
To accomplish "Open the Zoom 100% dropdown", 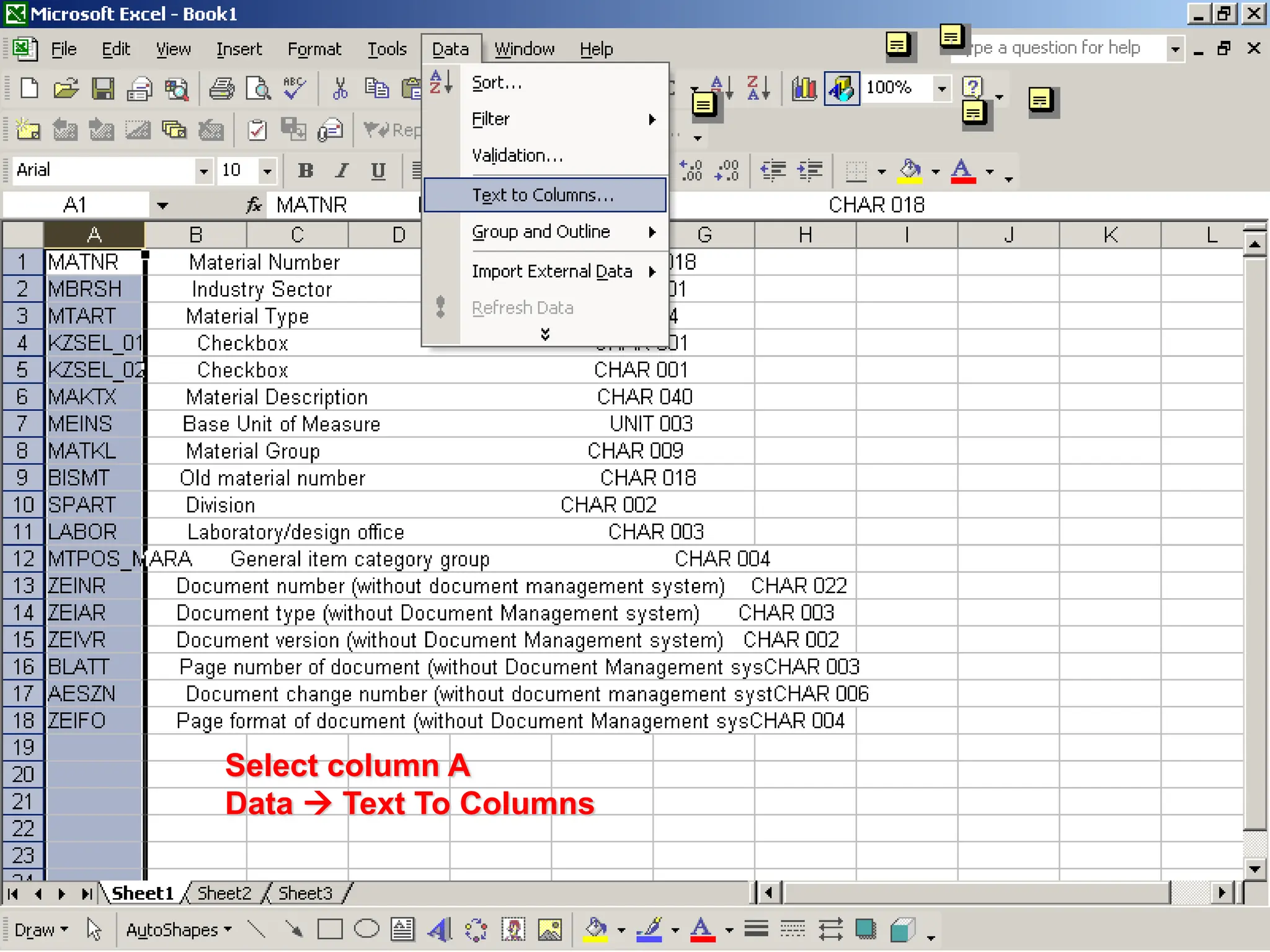I will (x=941, y=89).
